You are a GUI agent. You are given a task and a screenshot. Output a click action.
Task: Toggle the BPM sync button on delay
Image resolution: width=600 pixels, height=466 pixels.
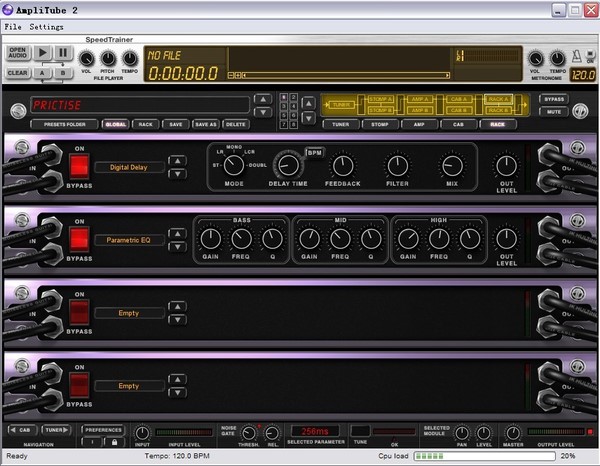click(x=314, y=153)
